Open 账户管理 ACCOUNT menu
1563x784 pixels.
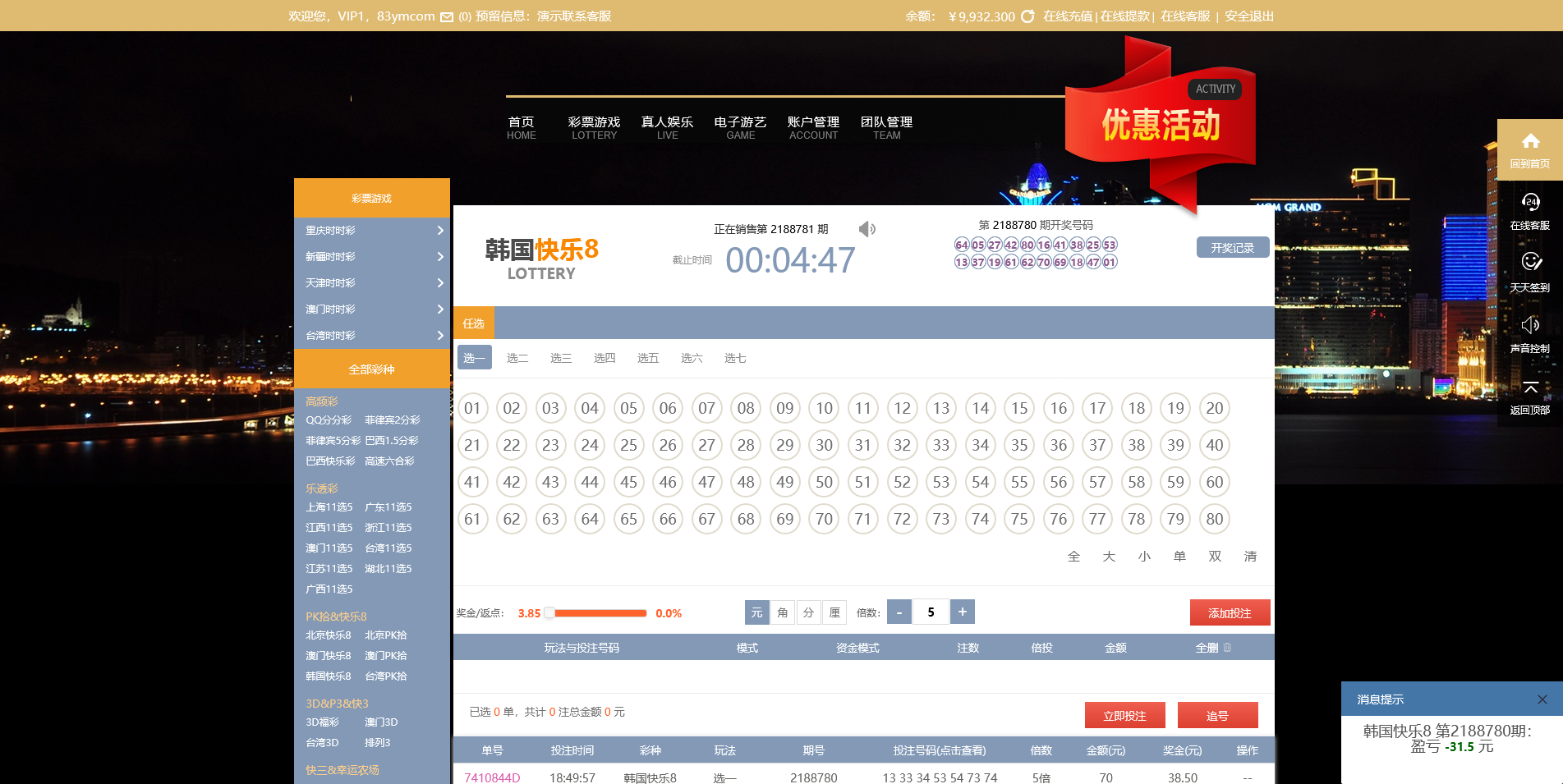point(813,127)
